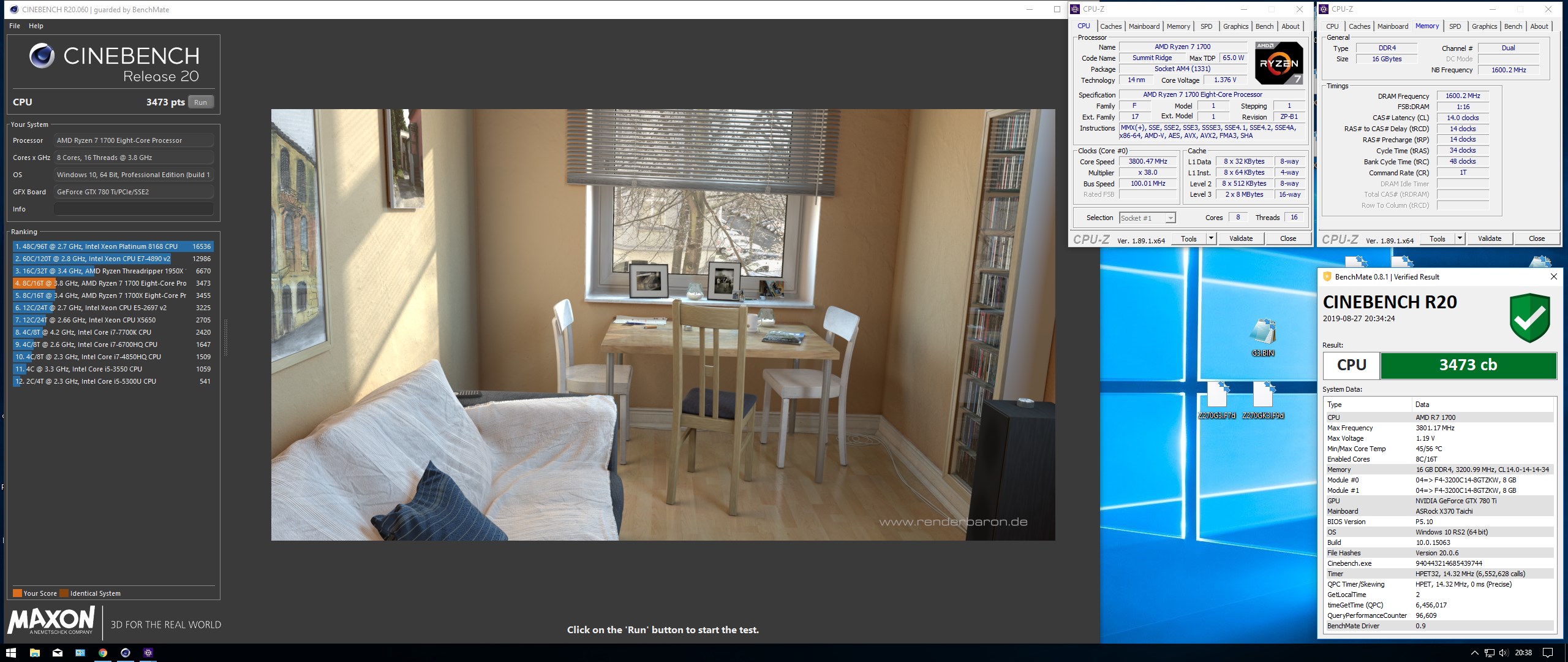1568x662 pixels.
Task: Switch to Google Chrome in taskbar
Action: (103, 653)
